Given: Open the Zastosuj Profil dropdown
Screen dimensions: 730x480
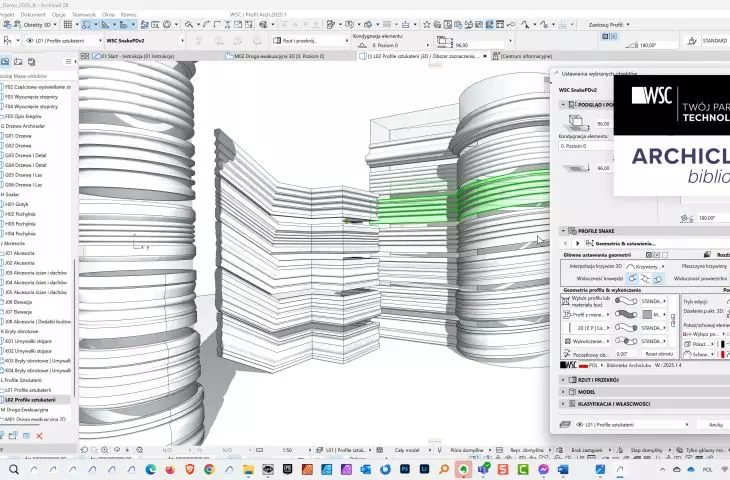Looking at the screenshot, I should point(608,25).
